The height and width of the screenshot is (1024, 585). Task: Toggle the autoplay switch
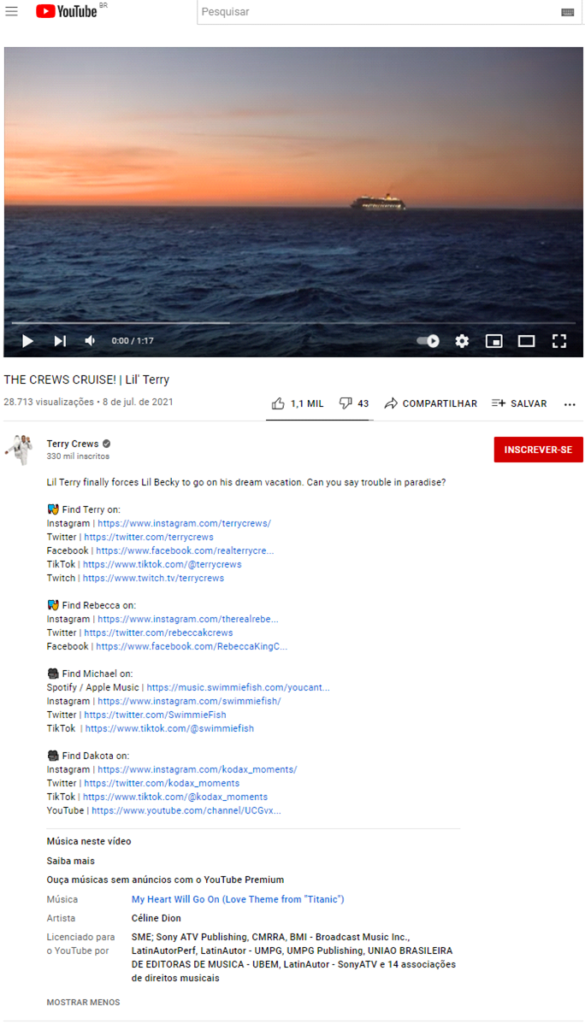pyautogui.click(x=428, y=341)
